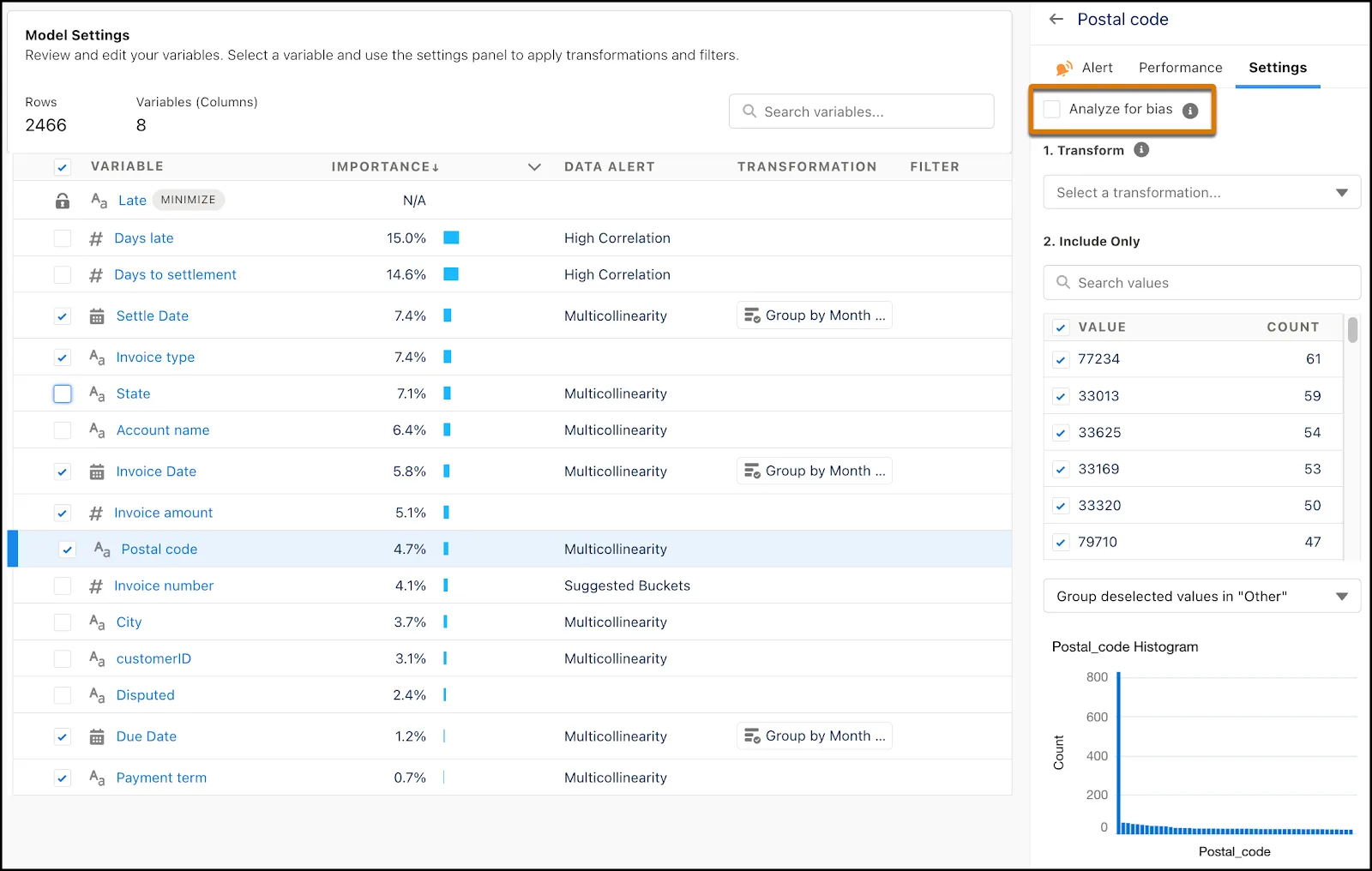This screenshot has height=871, width=1372.
Task: Open Group by Month option for Settle Date
Action: coord(815,315)
